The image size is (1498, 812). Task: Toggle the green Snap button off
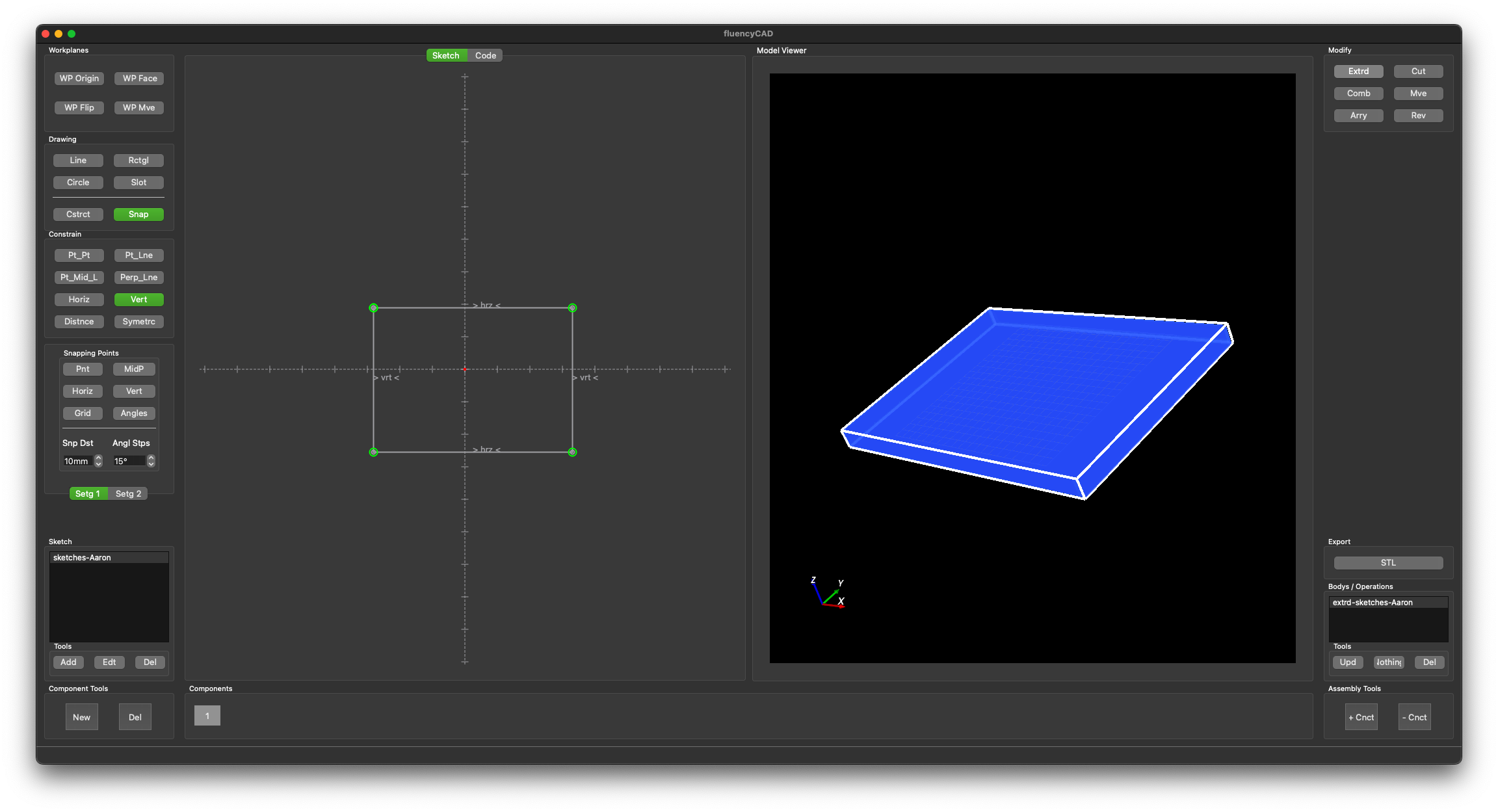(138, 215)
